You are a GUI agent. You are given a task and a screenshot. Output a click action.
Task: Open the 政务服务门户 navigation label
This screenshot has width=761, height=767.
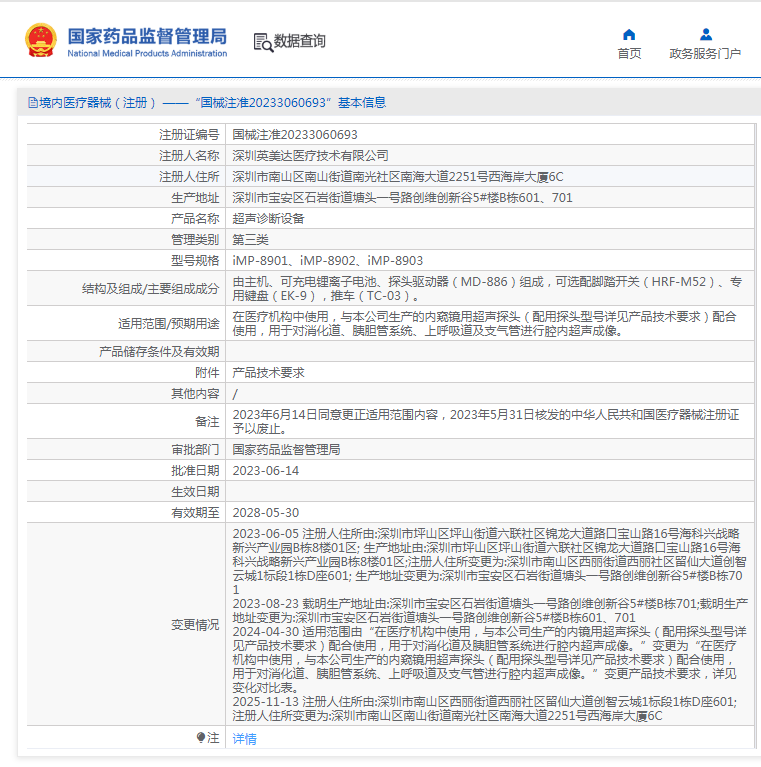[x=705, y=54]
